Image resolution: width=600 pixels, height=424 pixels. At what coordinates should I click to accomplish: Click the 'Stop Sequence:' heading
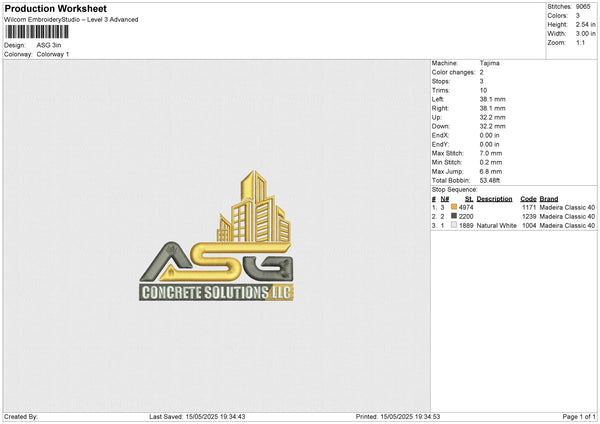(x=455, y=189)
